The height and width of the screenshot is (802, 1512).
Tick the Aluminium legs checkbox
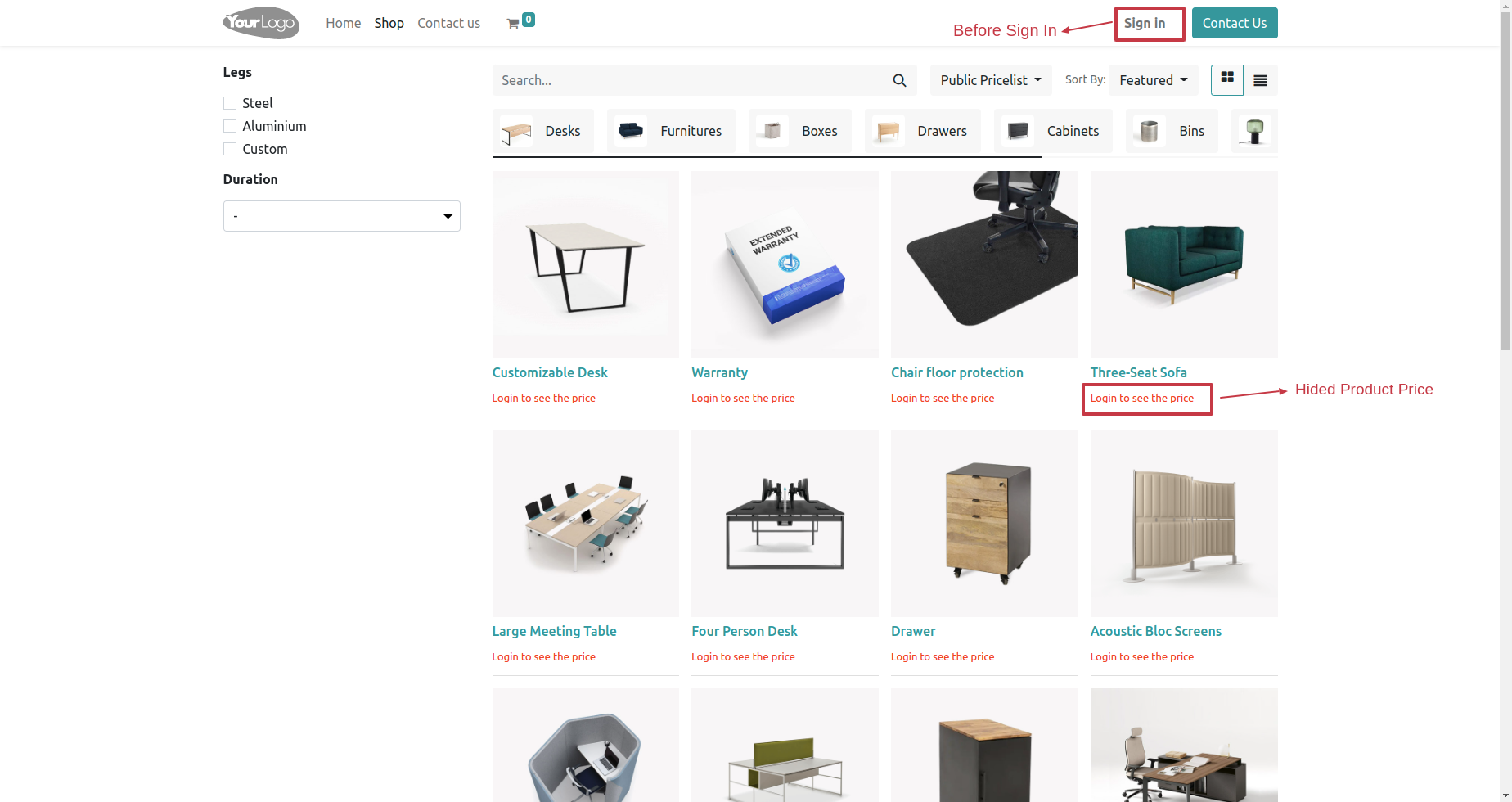(x=230, y=126)
